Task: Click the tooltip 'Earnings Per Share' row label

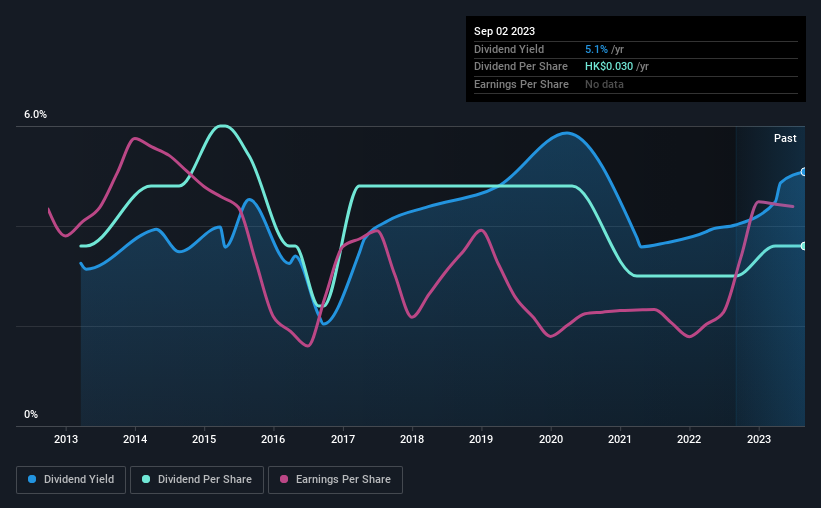Action: (521, 84)
